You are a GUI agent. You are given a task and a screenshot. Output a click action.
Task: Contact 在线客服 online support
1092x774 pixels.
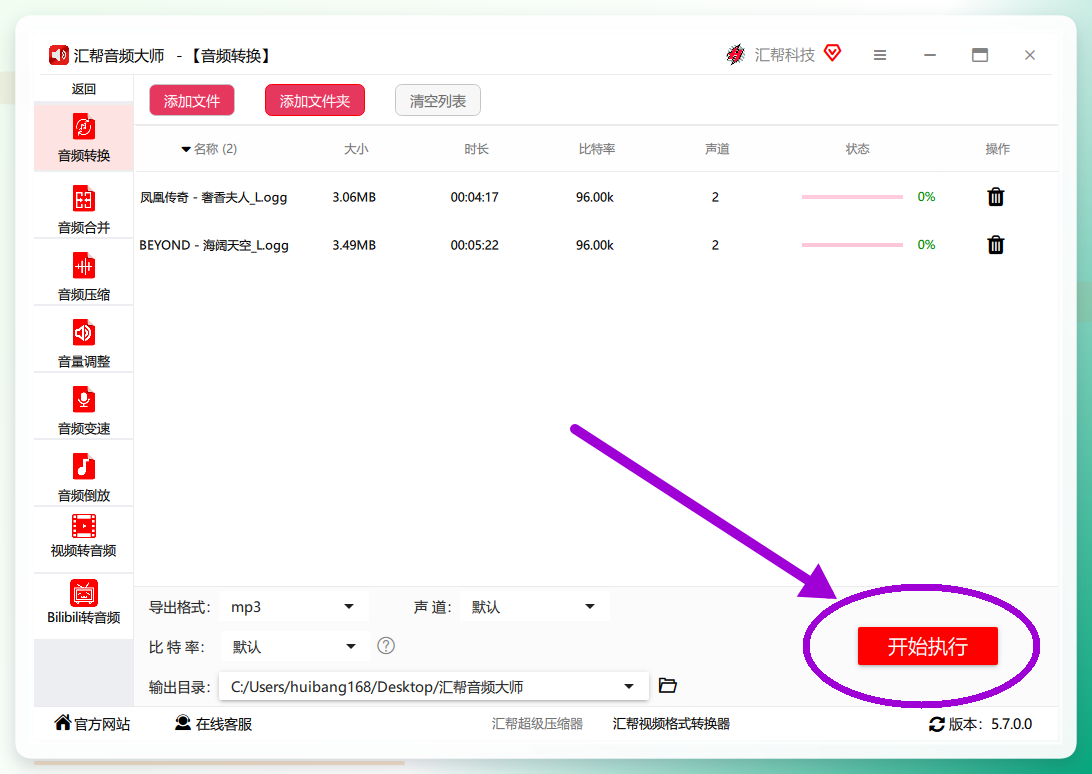[213, 724]
